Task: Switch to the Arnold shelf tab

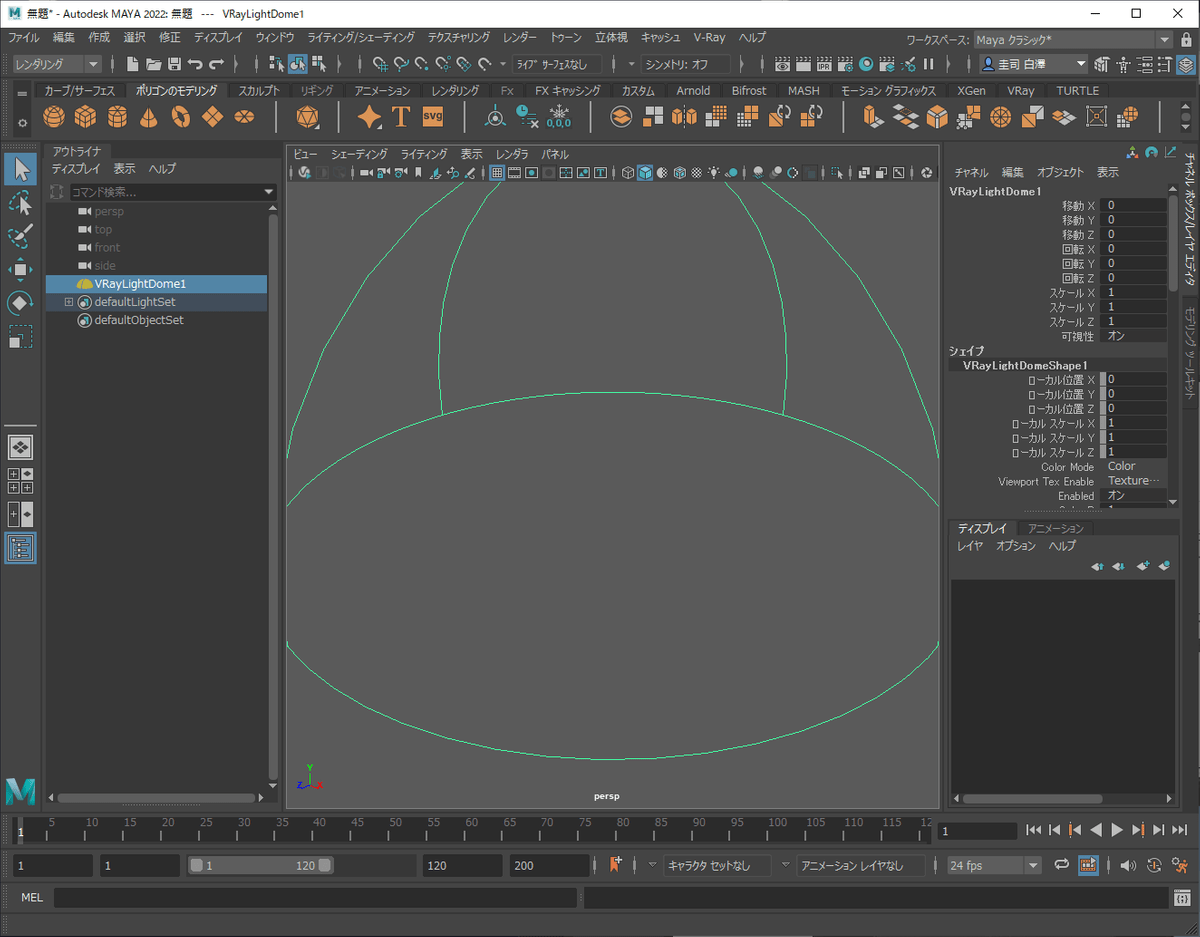Action: point(693,90)
